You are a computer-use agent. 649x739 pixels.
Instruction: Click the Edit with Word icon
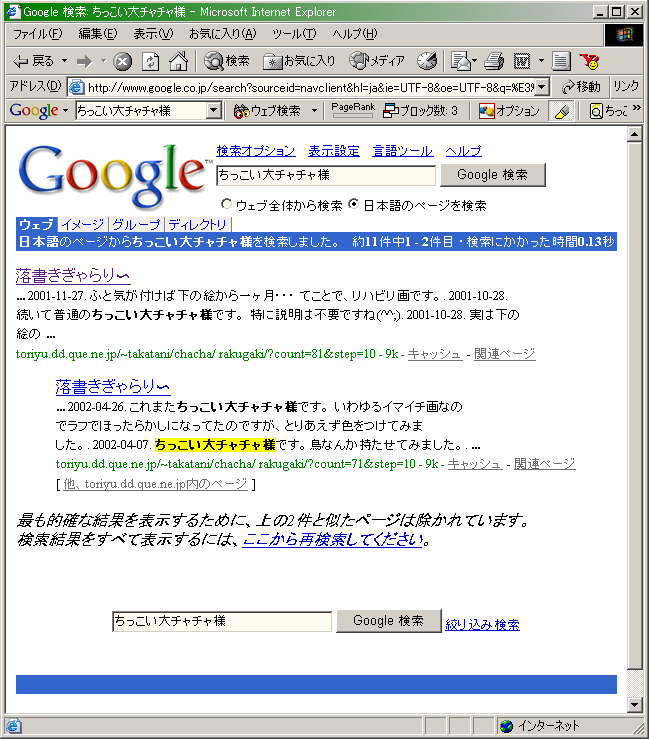(522, 61)
